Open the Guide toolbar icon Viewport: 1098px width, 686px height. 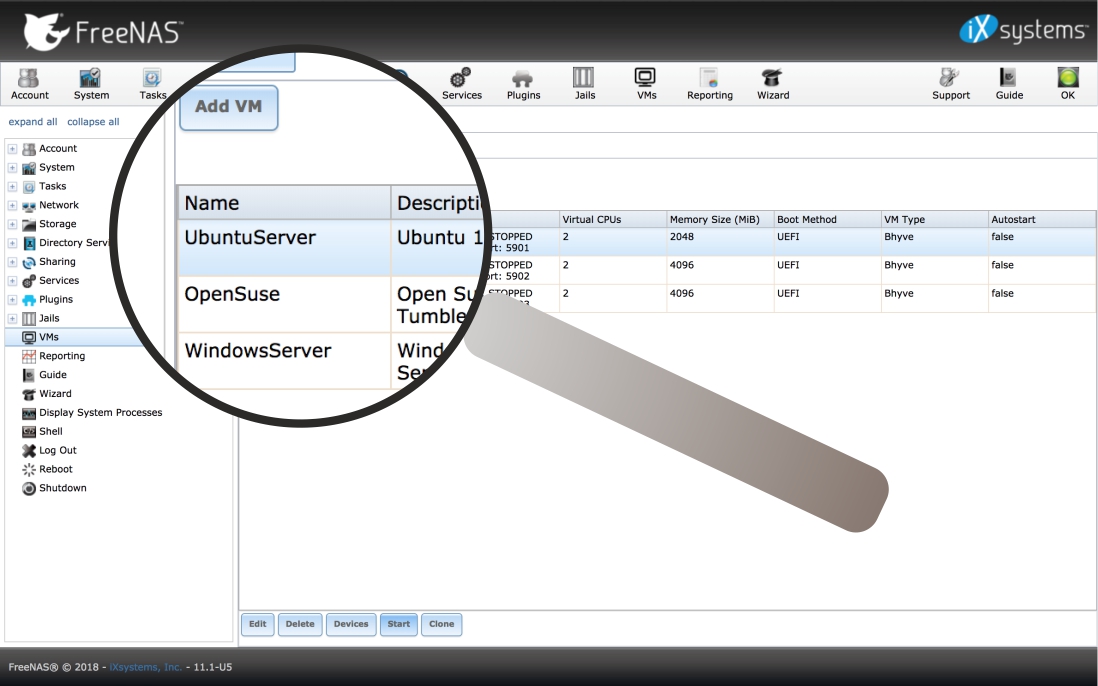click(x=1009, y=84)
